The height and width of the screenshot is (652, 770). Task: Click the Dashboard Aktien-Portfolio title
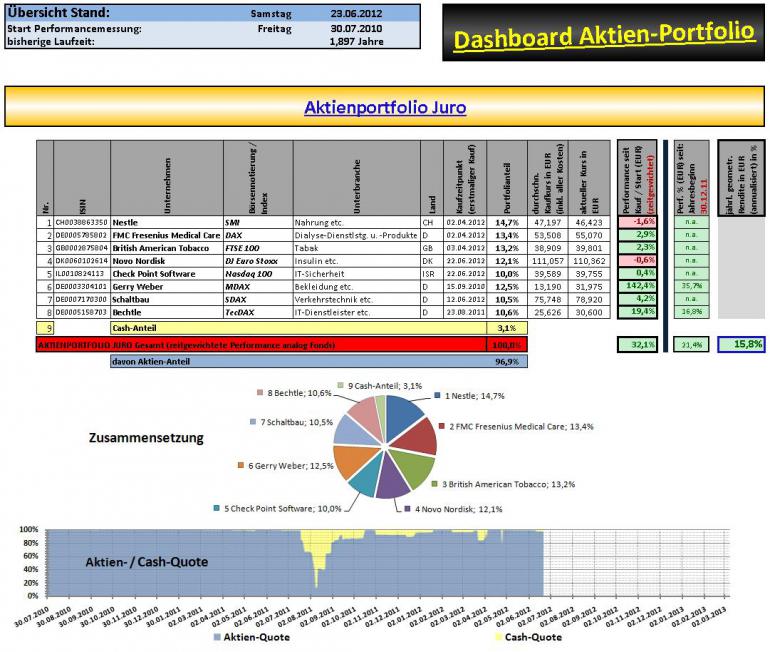tap(604, 35)
